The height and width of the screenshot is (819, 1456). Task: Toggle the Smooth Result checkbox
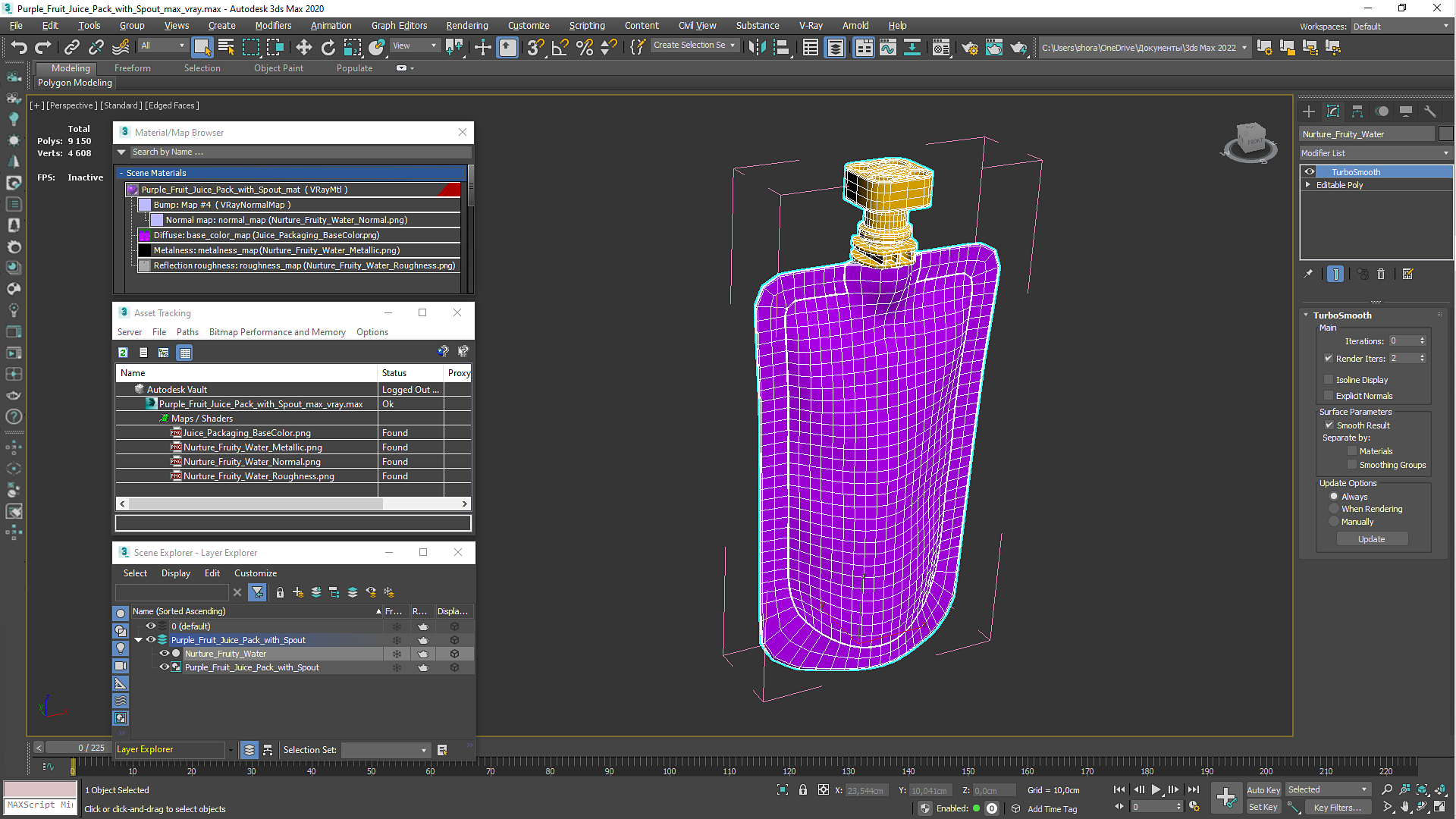1329,425
